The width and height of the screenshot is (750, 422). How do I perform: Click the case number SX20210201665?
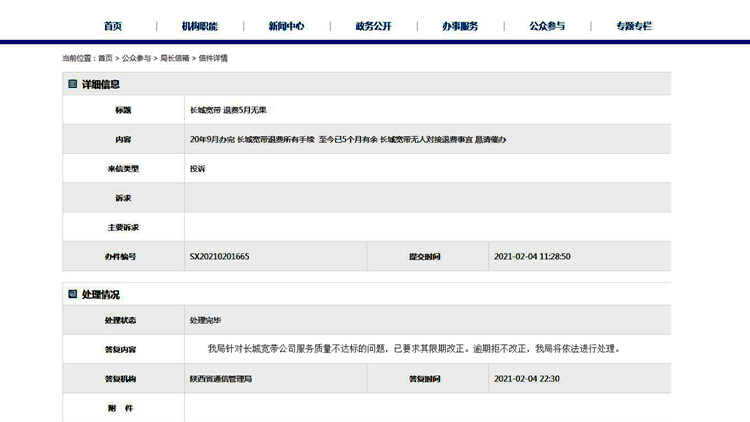(x=219, y=257)
